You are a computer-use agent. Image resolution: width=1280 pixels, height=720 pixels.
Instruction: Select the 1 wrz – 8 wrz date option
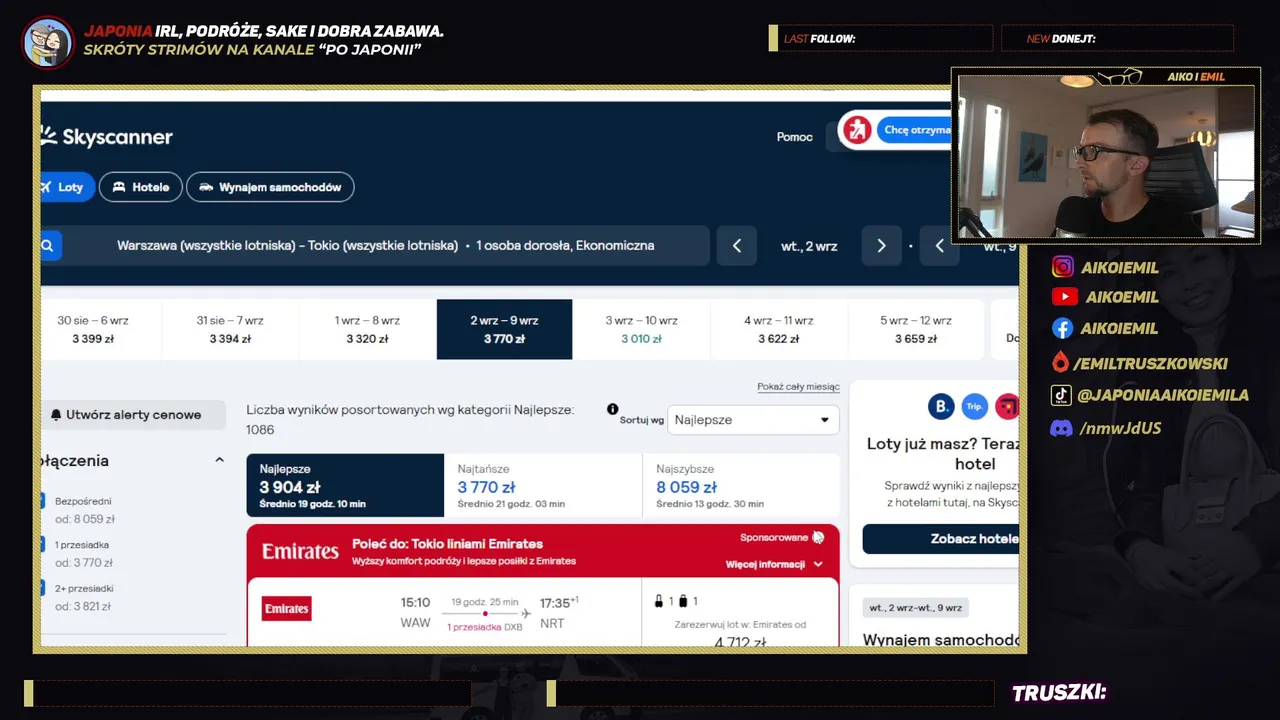click(367, 329)
